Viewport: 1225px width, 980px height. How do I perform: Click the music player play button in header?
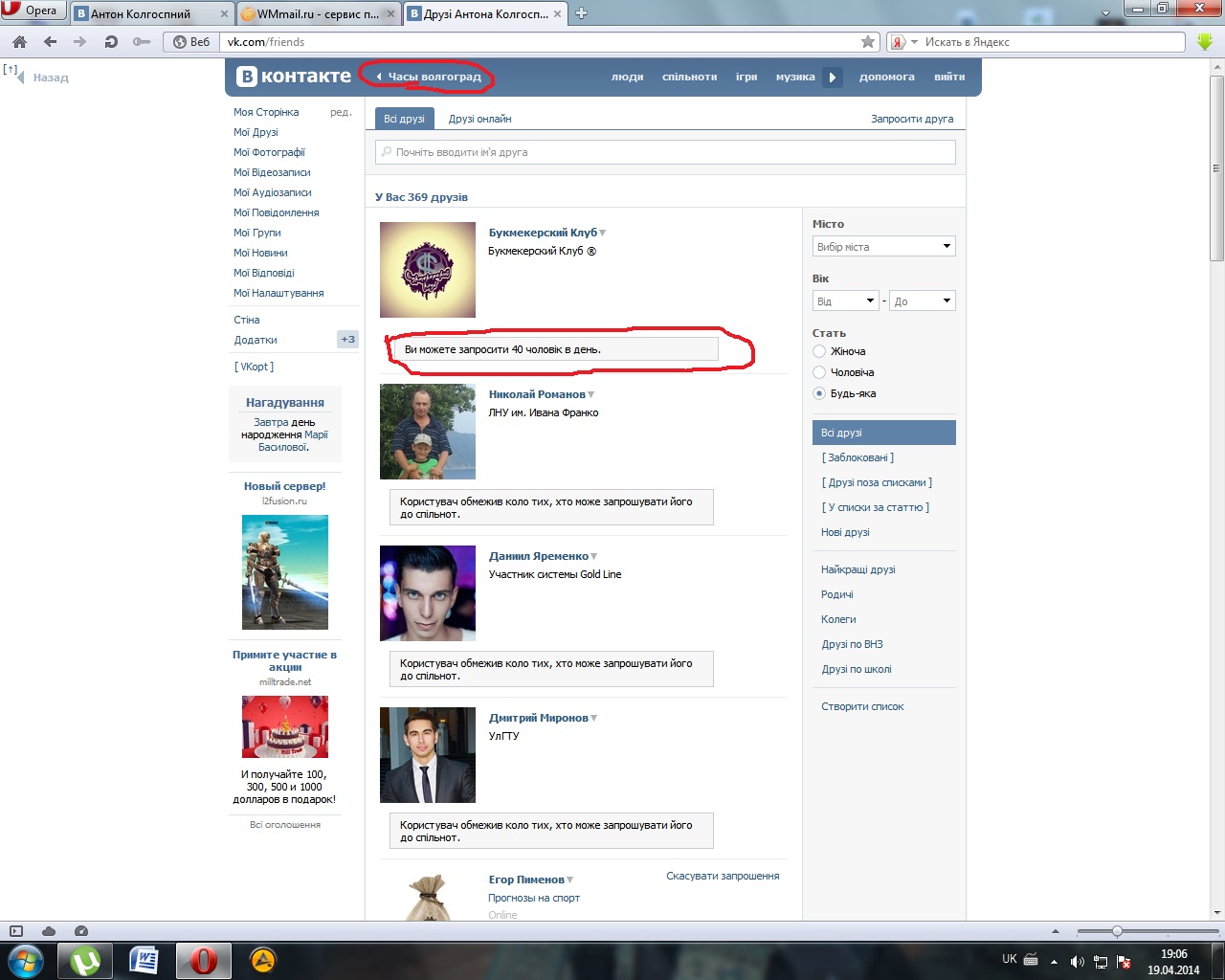[x=833, y=78]
